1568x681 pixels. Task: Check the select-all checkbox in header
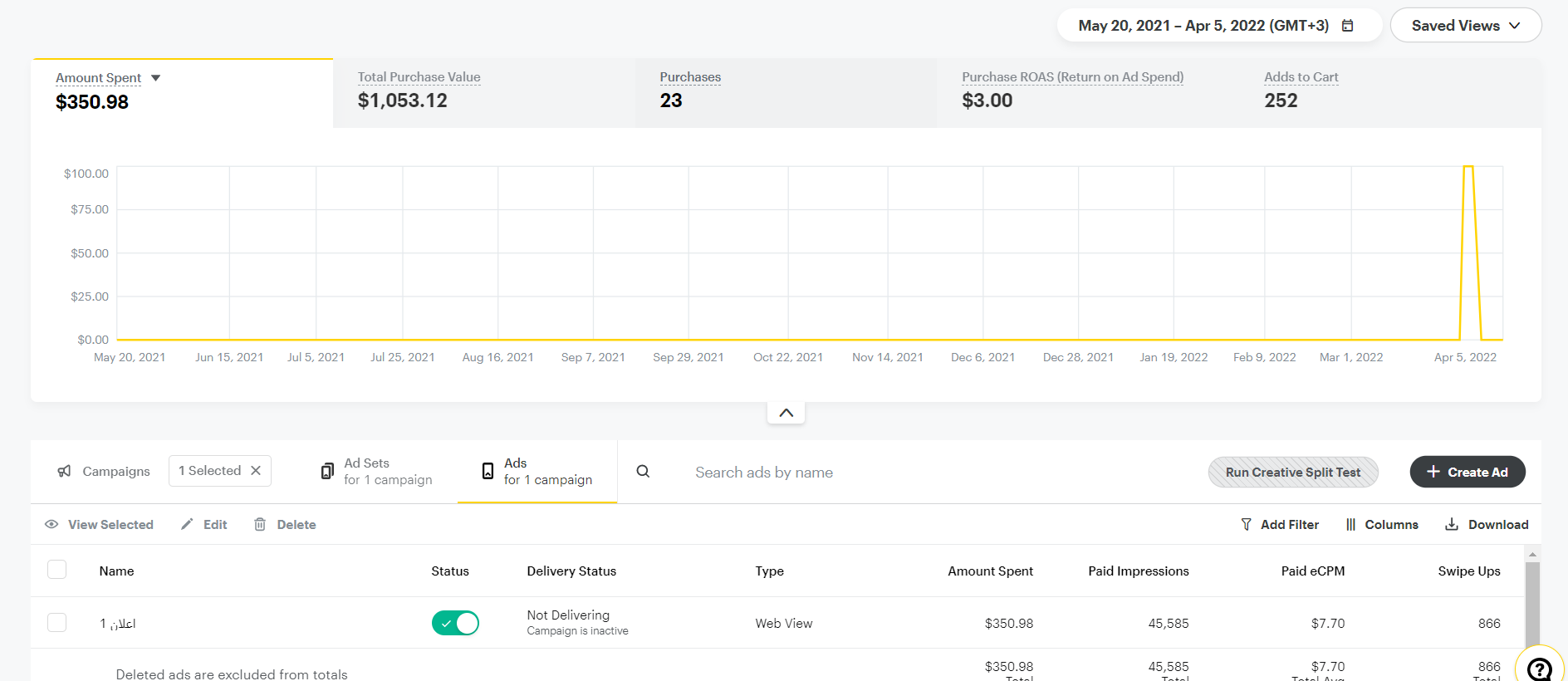pyautogui.click(x=57, y=570)
